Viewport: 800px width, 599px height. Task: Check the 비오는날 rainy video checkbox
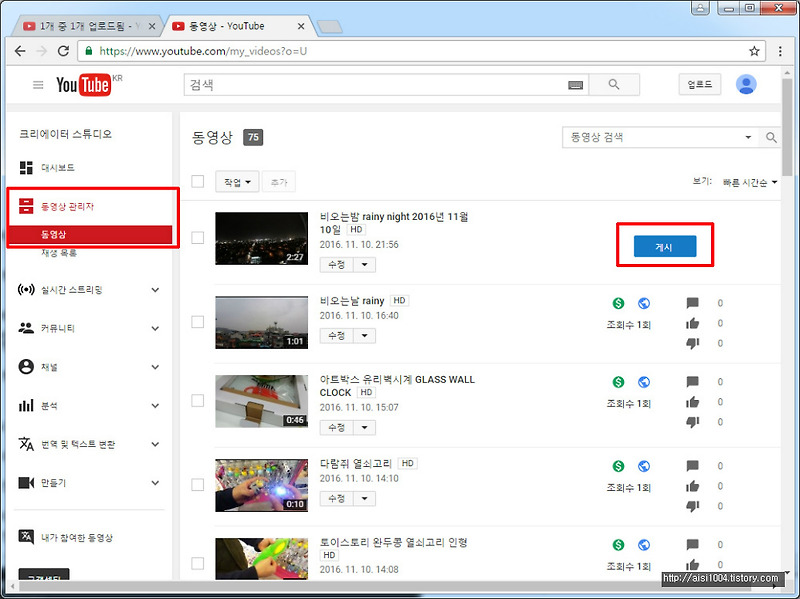(197, 322)
